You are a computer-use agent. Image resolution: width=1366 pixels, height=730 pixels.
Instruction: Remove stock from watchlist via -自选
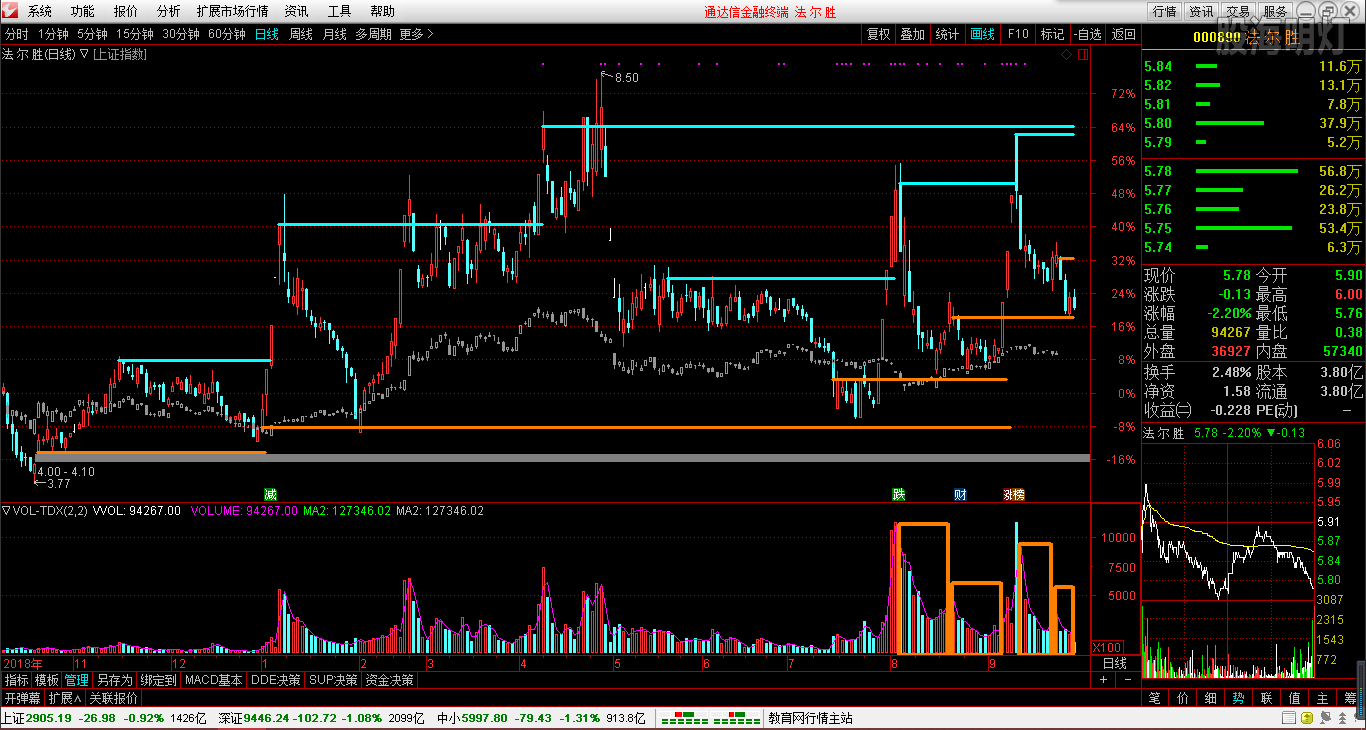pyautogui.click(x=1088, y=34)
